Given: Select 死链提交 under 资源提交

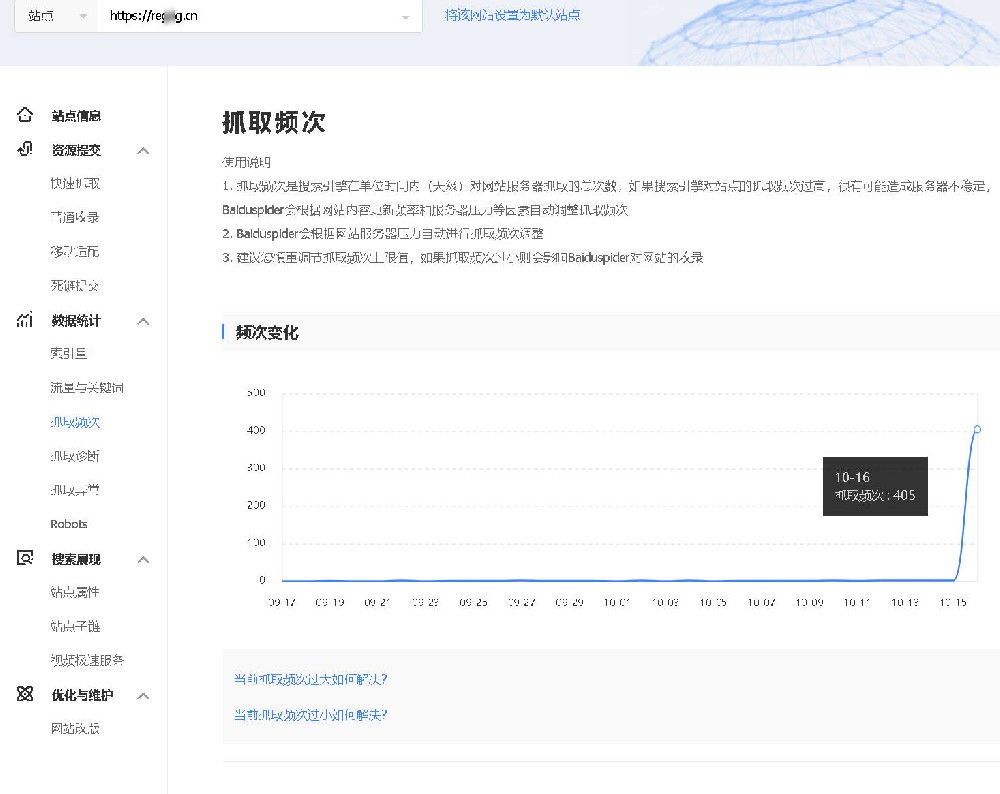Looking at the screenshot, I should coord(75,286).
